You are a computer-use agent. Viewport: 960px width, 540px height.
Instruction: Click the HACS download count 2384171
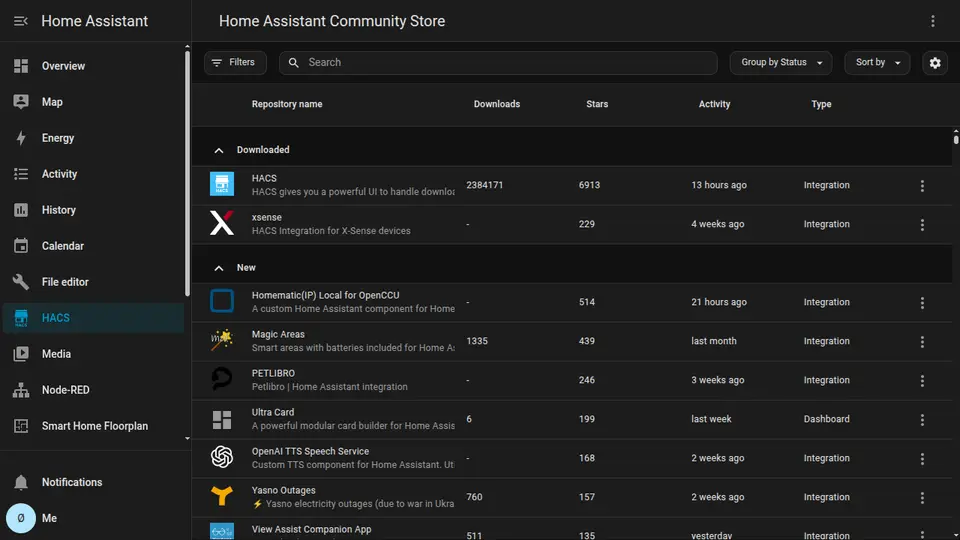(484, 185)
